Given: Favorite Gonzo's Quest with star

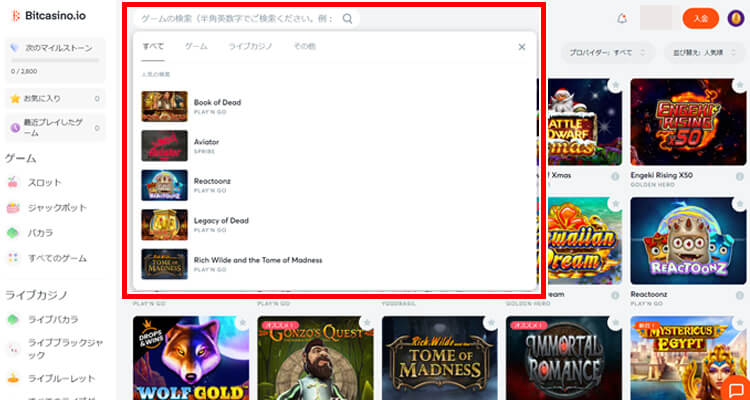Looking at the screenshot, I should 366,322.
